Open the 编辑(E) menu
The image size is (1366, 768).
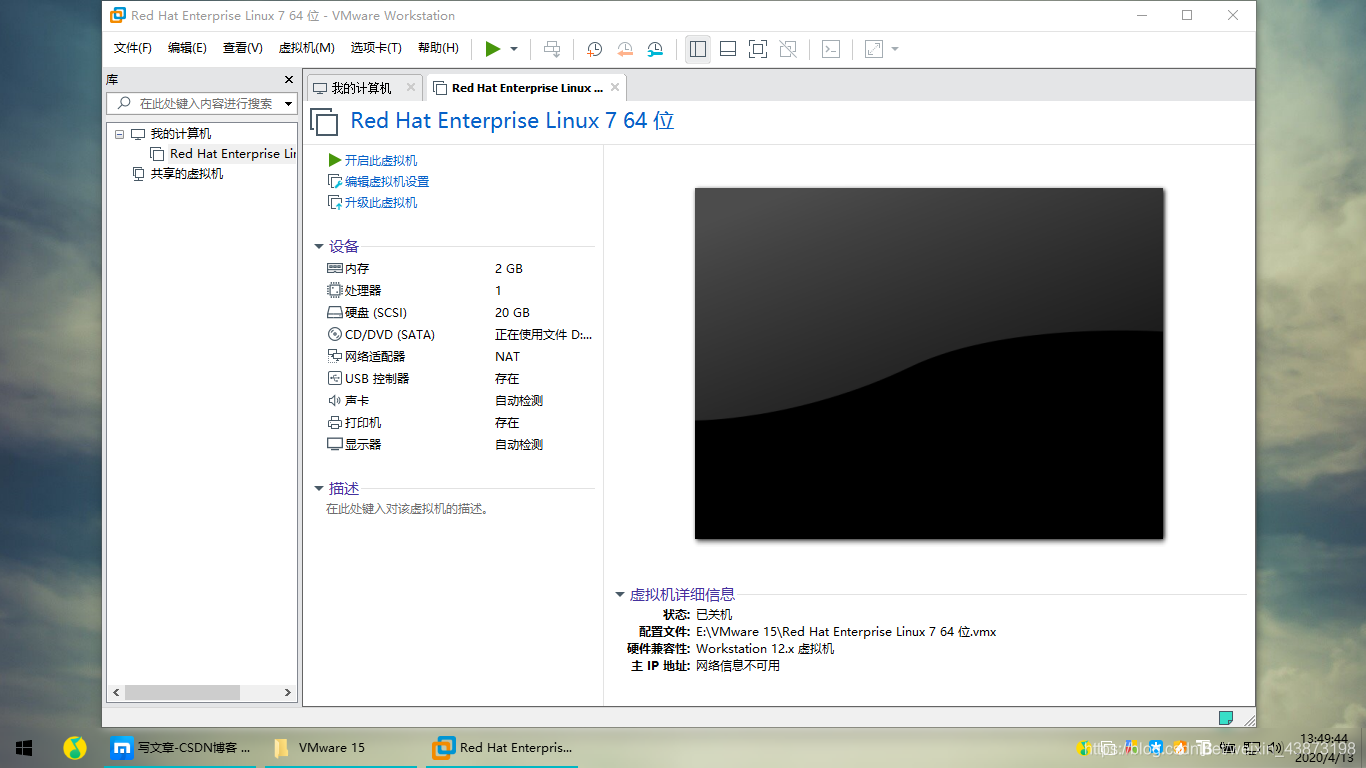187,48
